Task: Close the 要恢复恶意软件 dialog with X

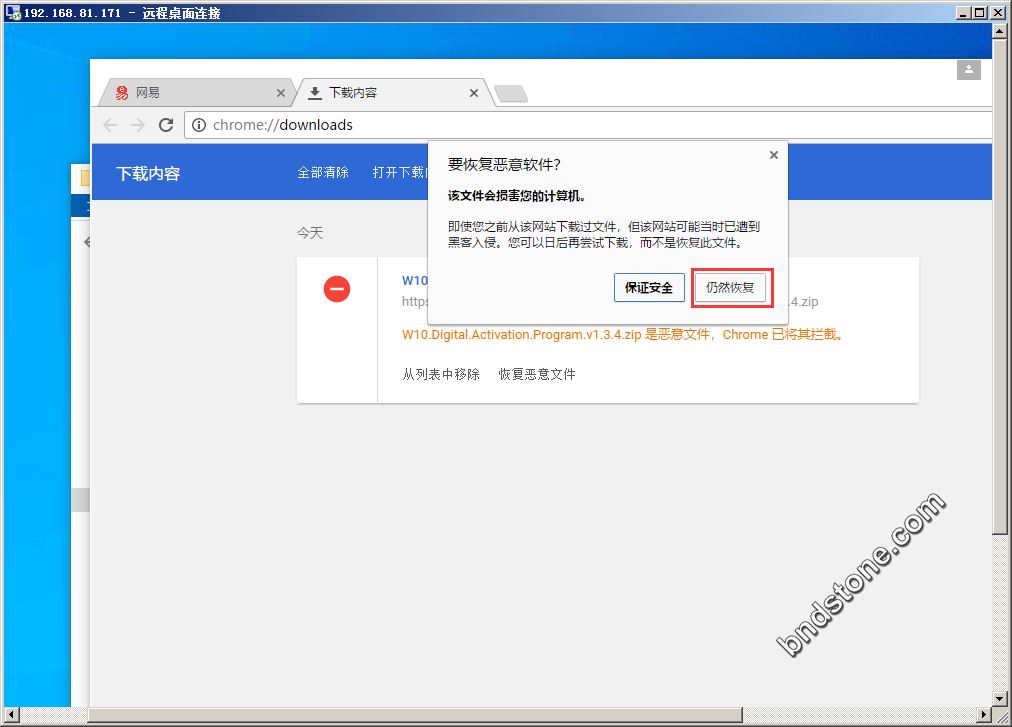Action: point(773,155)
